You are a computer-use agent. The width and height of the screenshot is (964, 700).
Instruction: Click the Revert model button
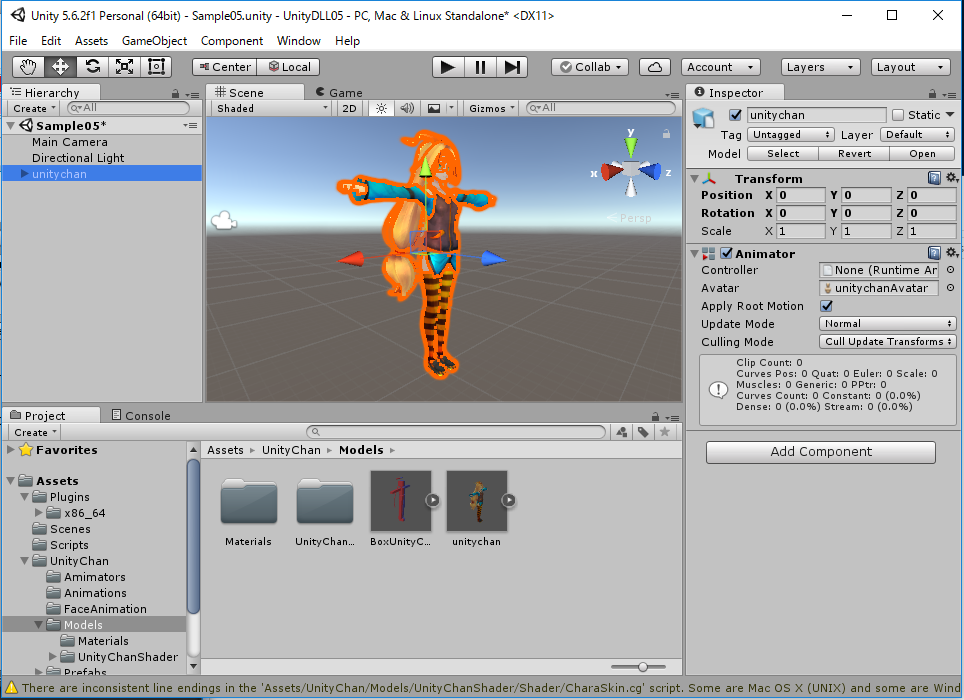point(853,154)
